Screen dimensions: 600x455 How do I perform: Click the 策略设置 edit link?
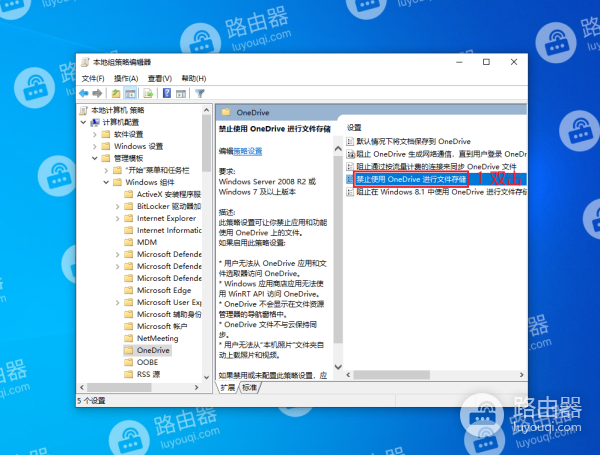pyautogui.click(x=248, y=151)
